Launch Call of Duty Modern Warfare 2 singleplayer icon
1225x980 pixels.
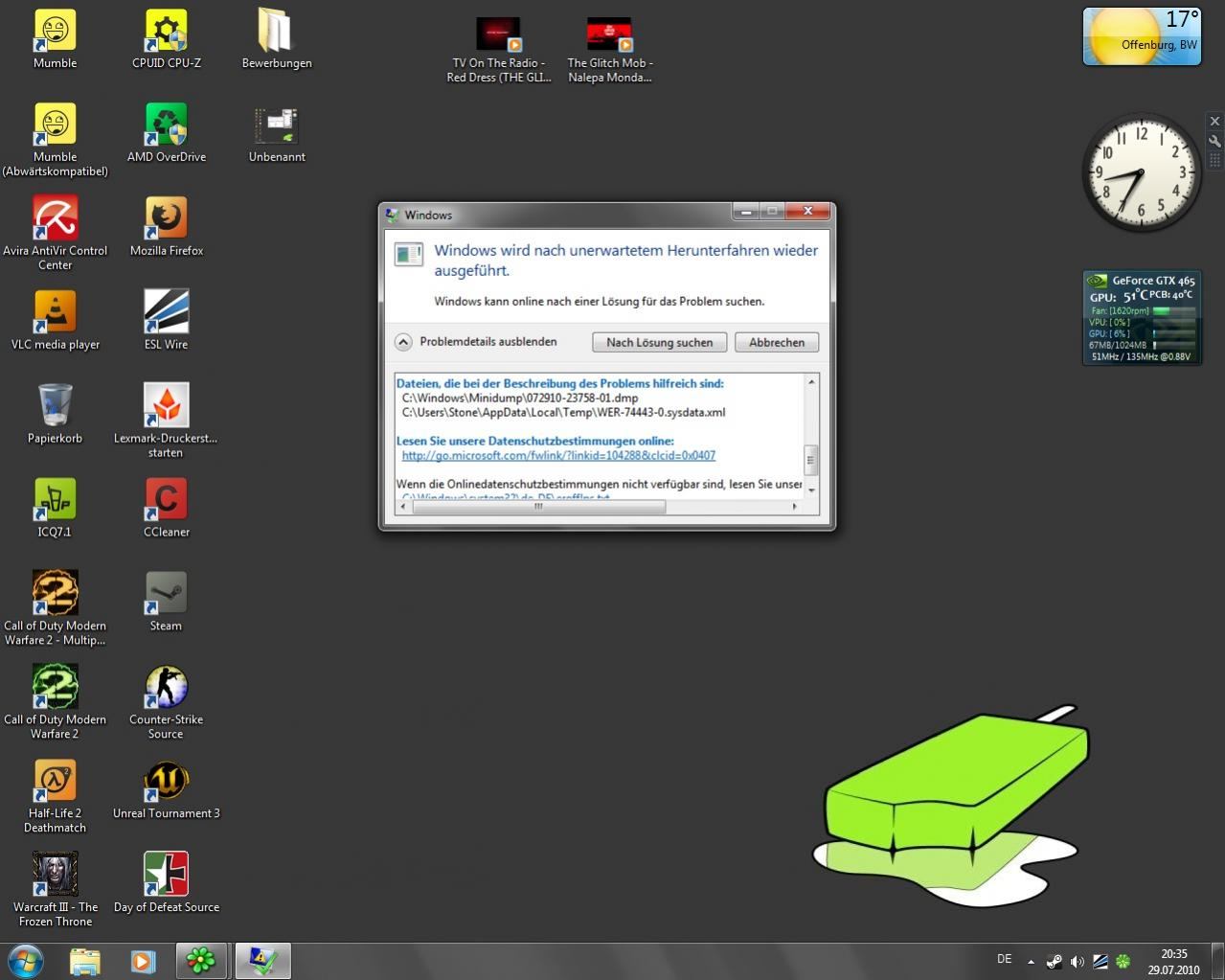coord(55,703)
